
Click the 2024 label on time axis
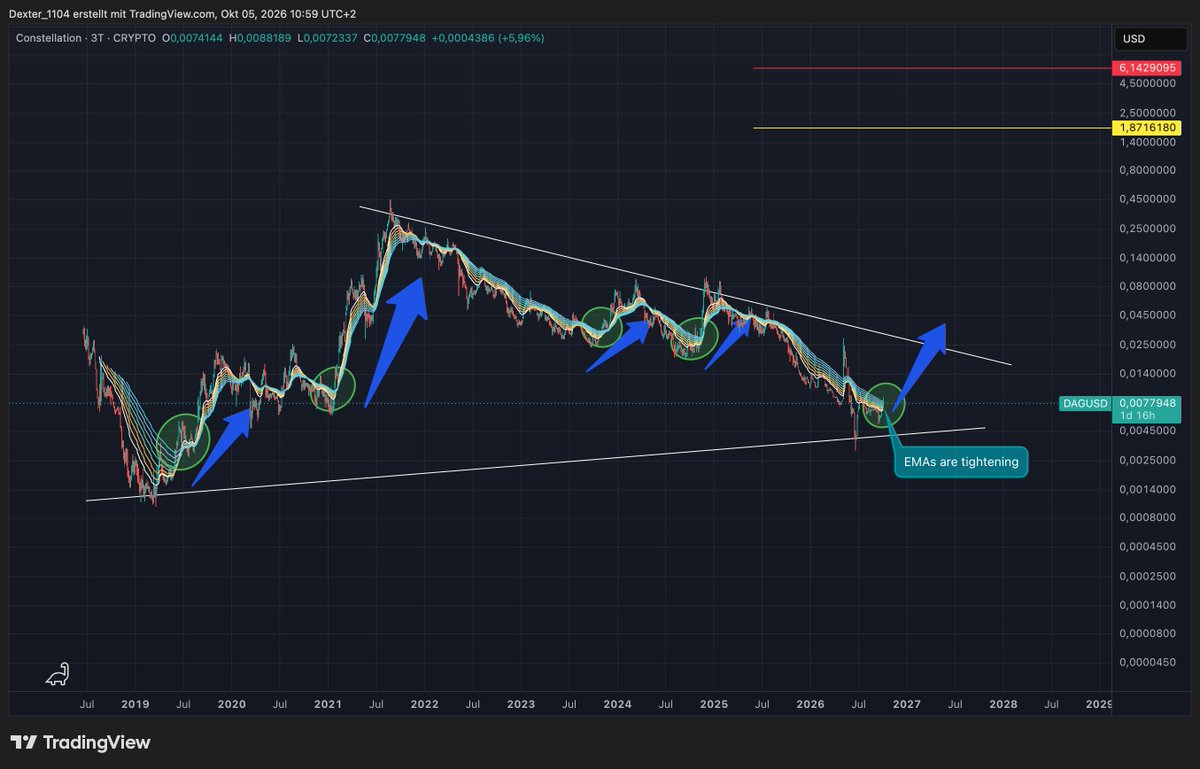point(617,704)
